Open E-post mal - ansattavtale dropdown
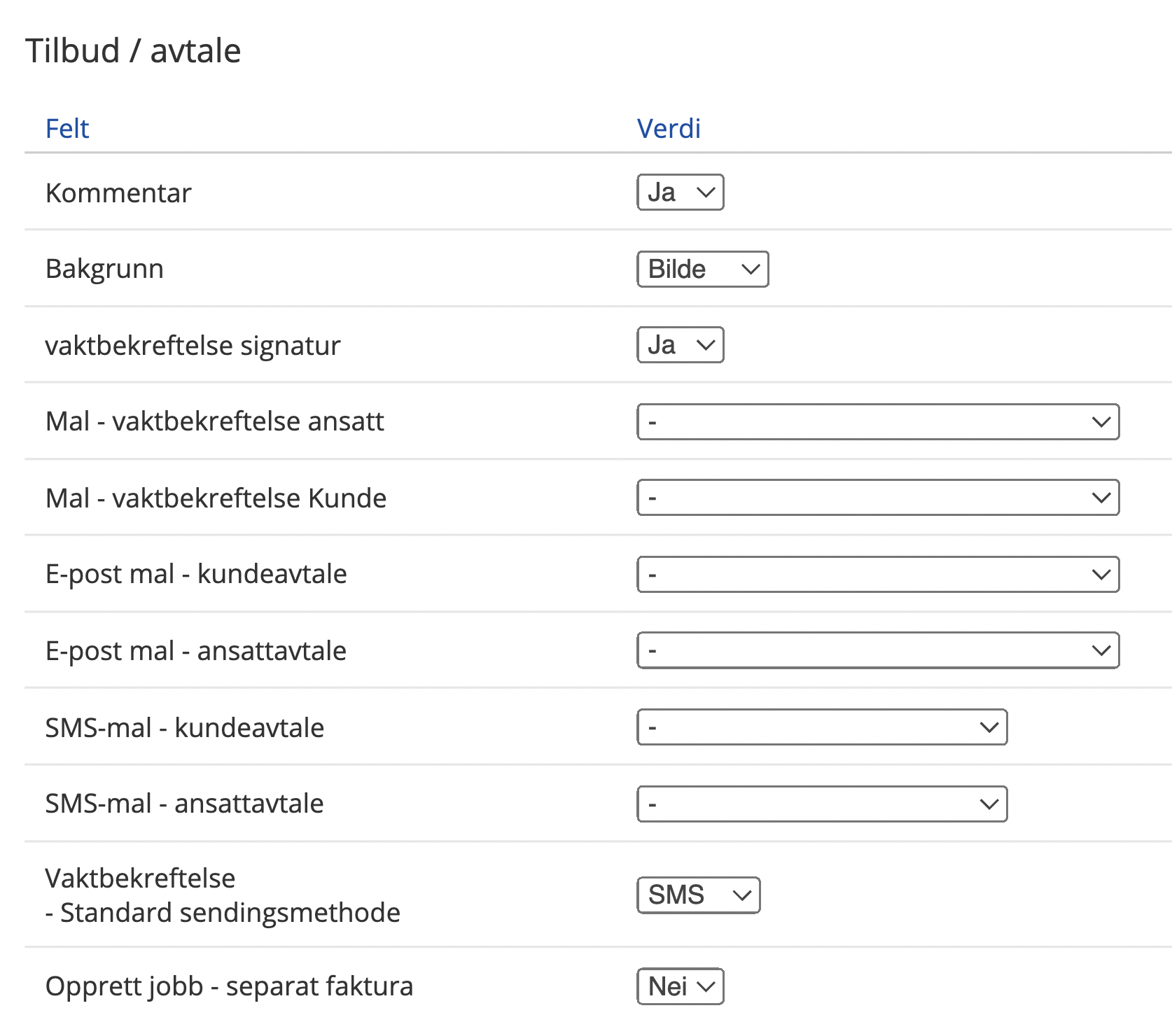The image size is (1172, 1036). pos(877,650)
